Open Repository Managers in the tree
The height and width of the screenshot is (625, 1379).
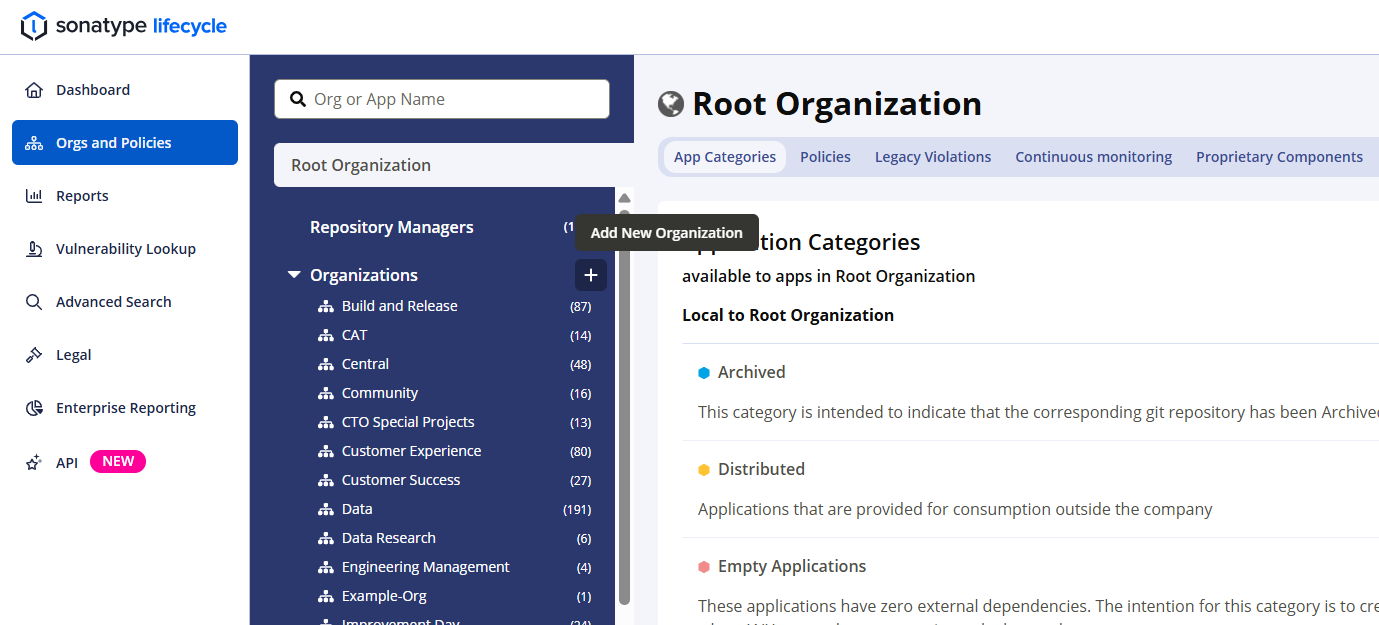(392, 227)
